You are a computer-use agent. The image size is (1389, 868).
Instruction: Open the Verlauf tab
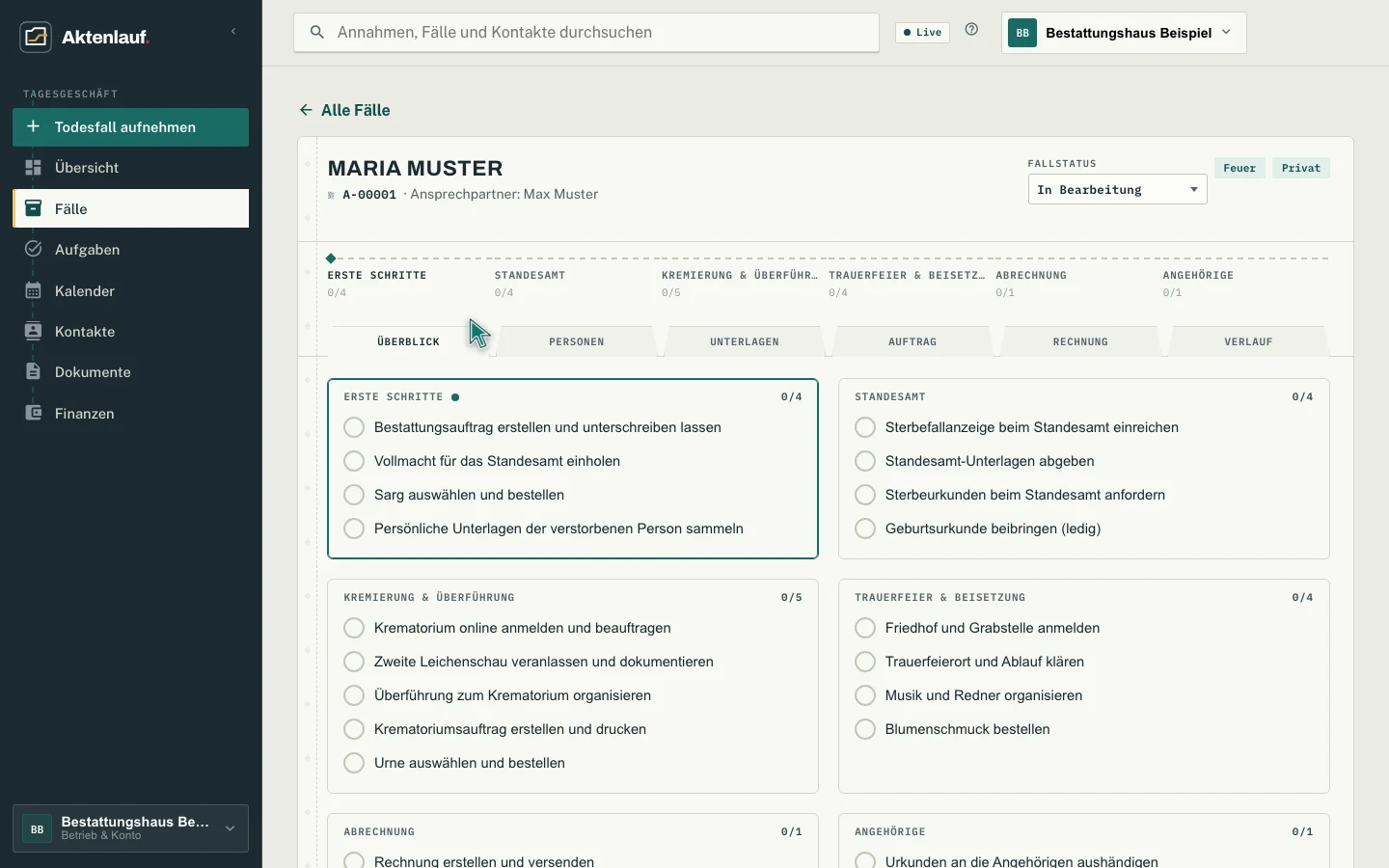pos(1248,341)
